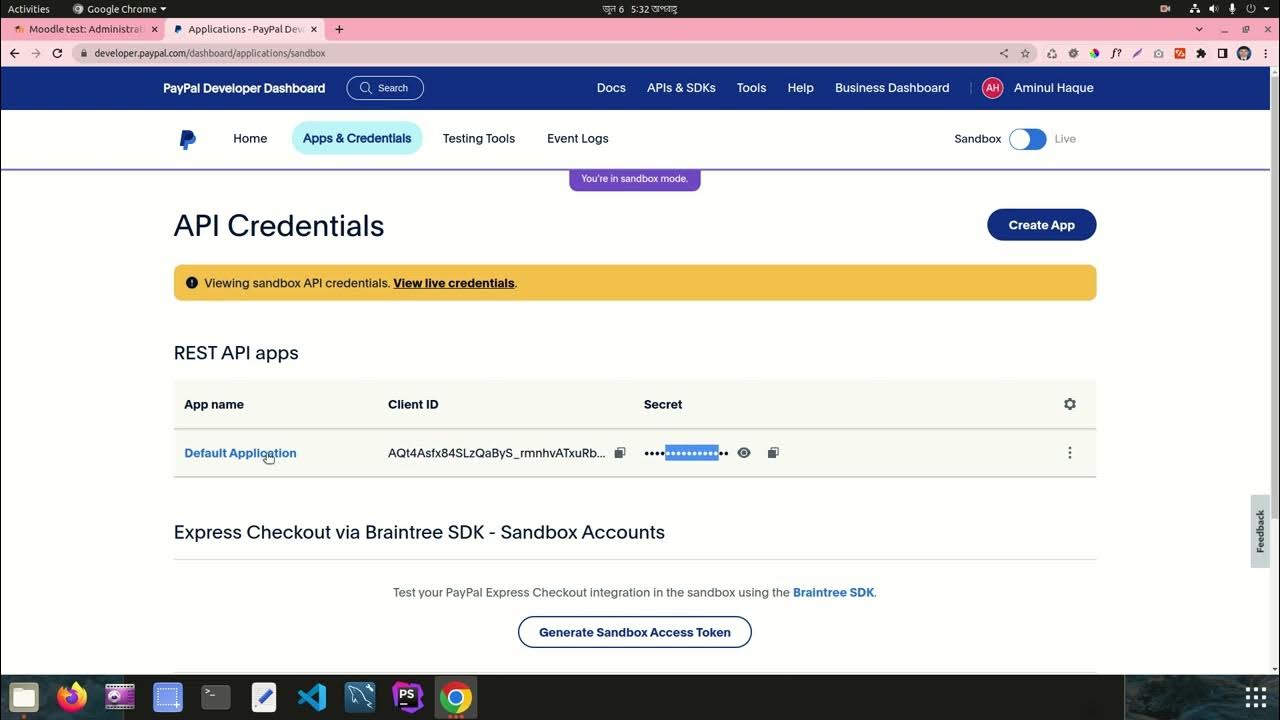The width and height of the screenshot is (1280, 720).
Task: Follow the View live credentials link
Action: [x=454, y=283]
